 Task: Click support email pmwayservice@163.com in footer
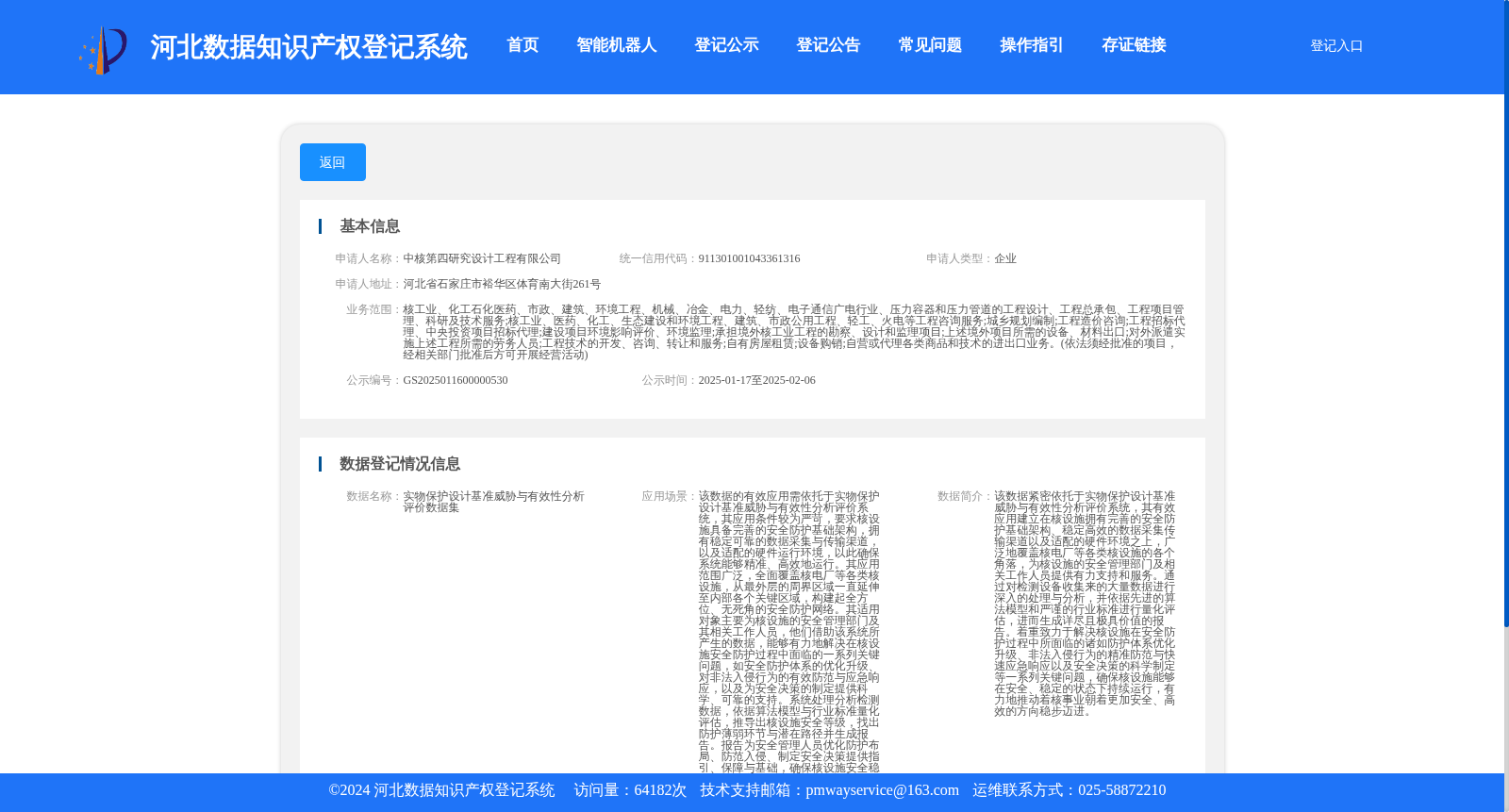(x=882, y=790)
